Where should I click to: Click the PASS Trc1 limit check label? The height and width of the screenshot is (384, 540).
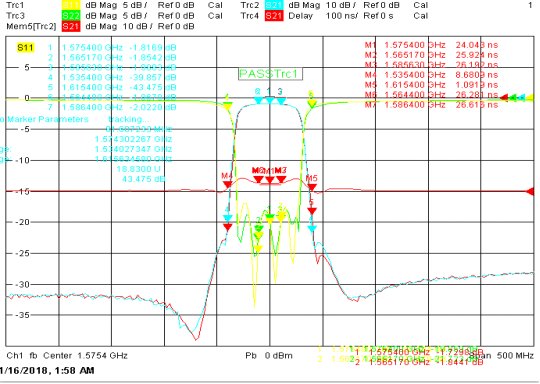click(270, 74)
